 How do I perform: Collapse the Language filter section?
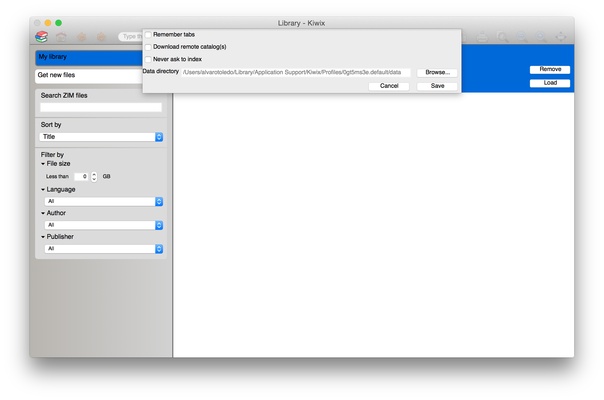pyautogui.click(x=43, y=190)
